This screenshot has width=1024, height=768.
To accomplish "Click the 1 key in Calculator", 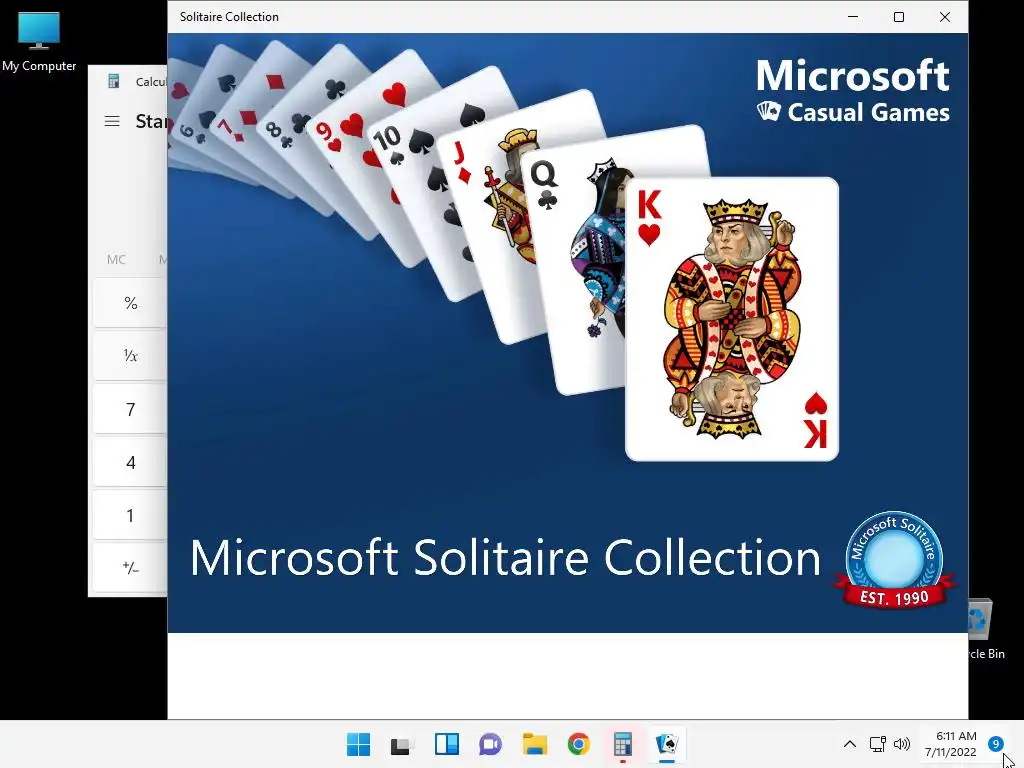I will tap(131, 515).
